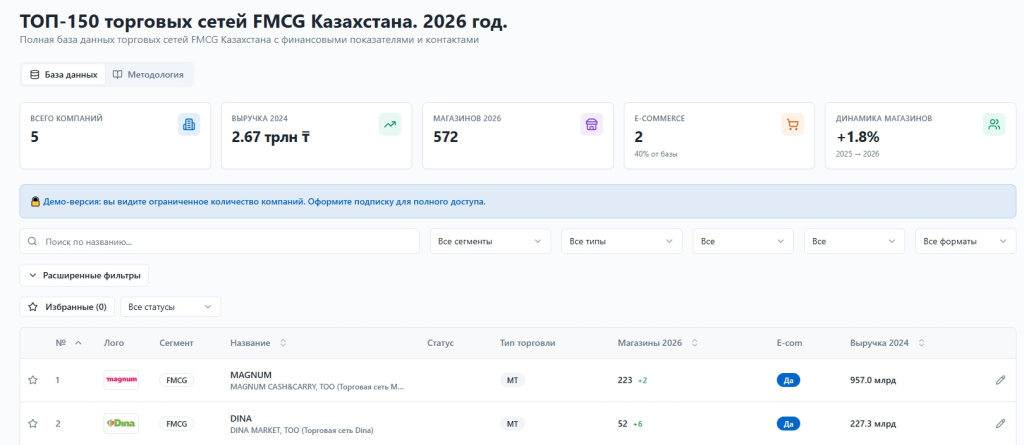Click the shopping cart icon in E-commerce card
1024x445 pixels.
[792, 125]
